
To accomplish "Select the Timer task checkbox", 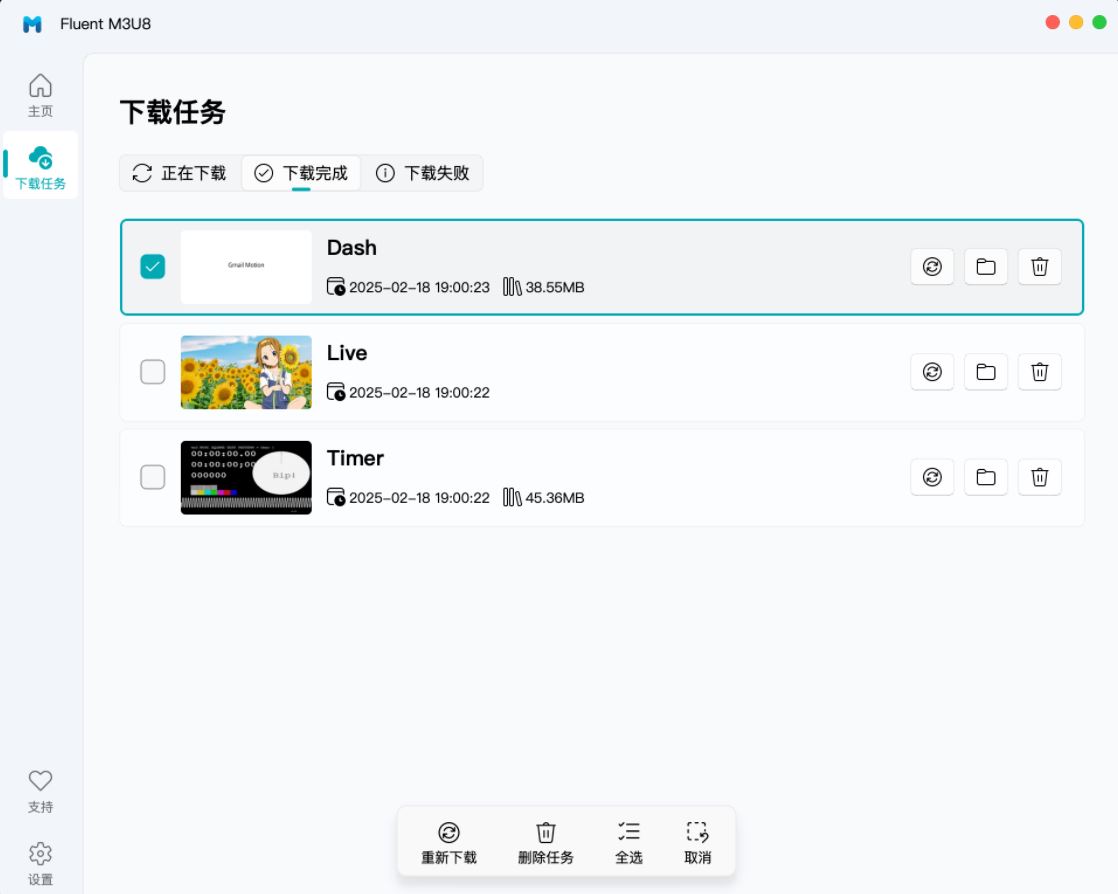I will click(x=152, y=477).
